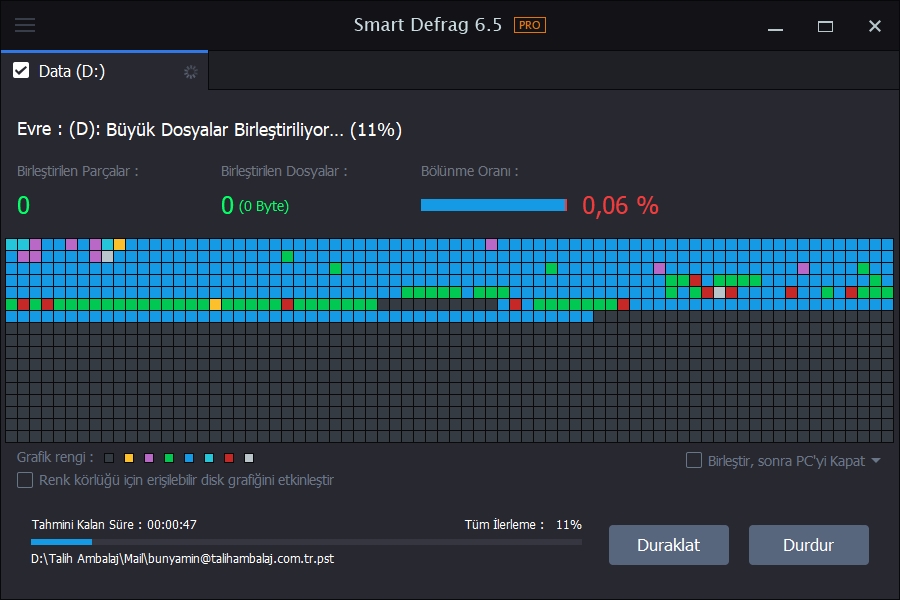The width and height of the screenshot is (900, 600).
Task: Select the orange graph color swatch
Action: coord(129,458)
